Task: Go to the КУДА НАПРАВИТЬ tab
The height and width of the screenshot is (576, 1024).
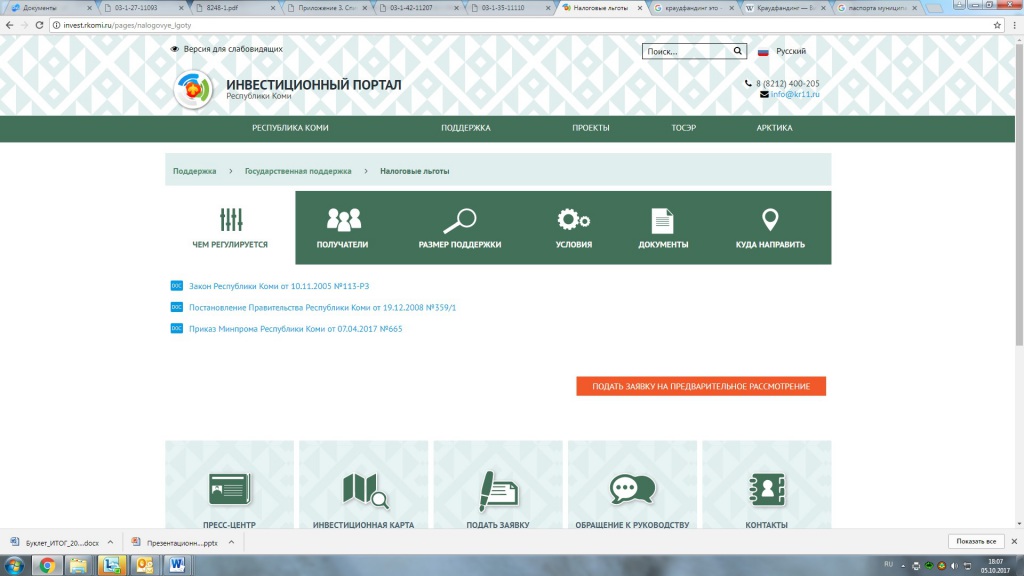Action: (770, 228)
